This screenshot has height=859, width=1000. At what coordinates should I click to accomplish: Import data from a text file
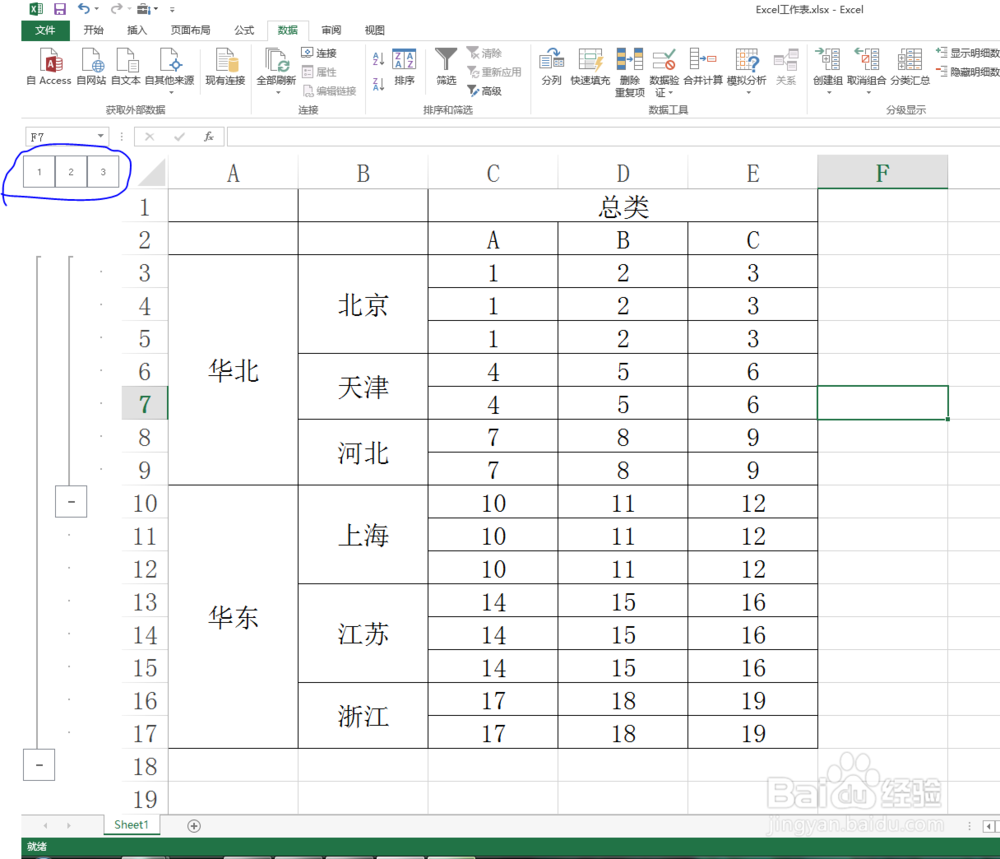(126, 67)
